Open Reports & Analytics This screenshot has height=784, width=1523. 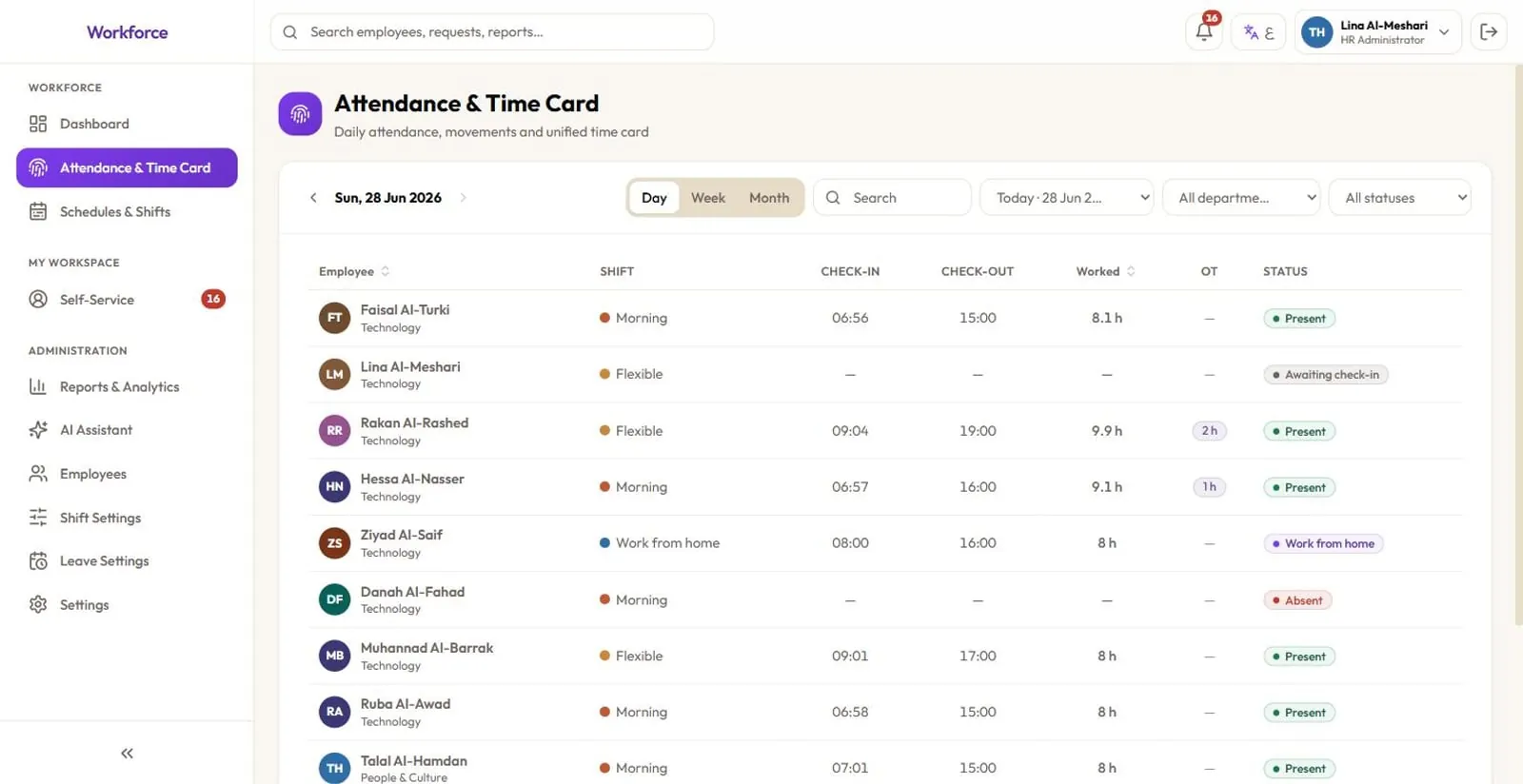click(x=127, y=386)
